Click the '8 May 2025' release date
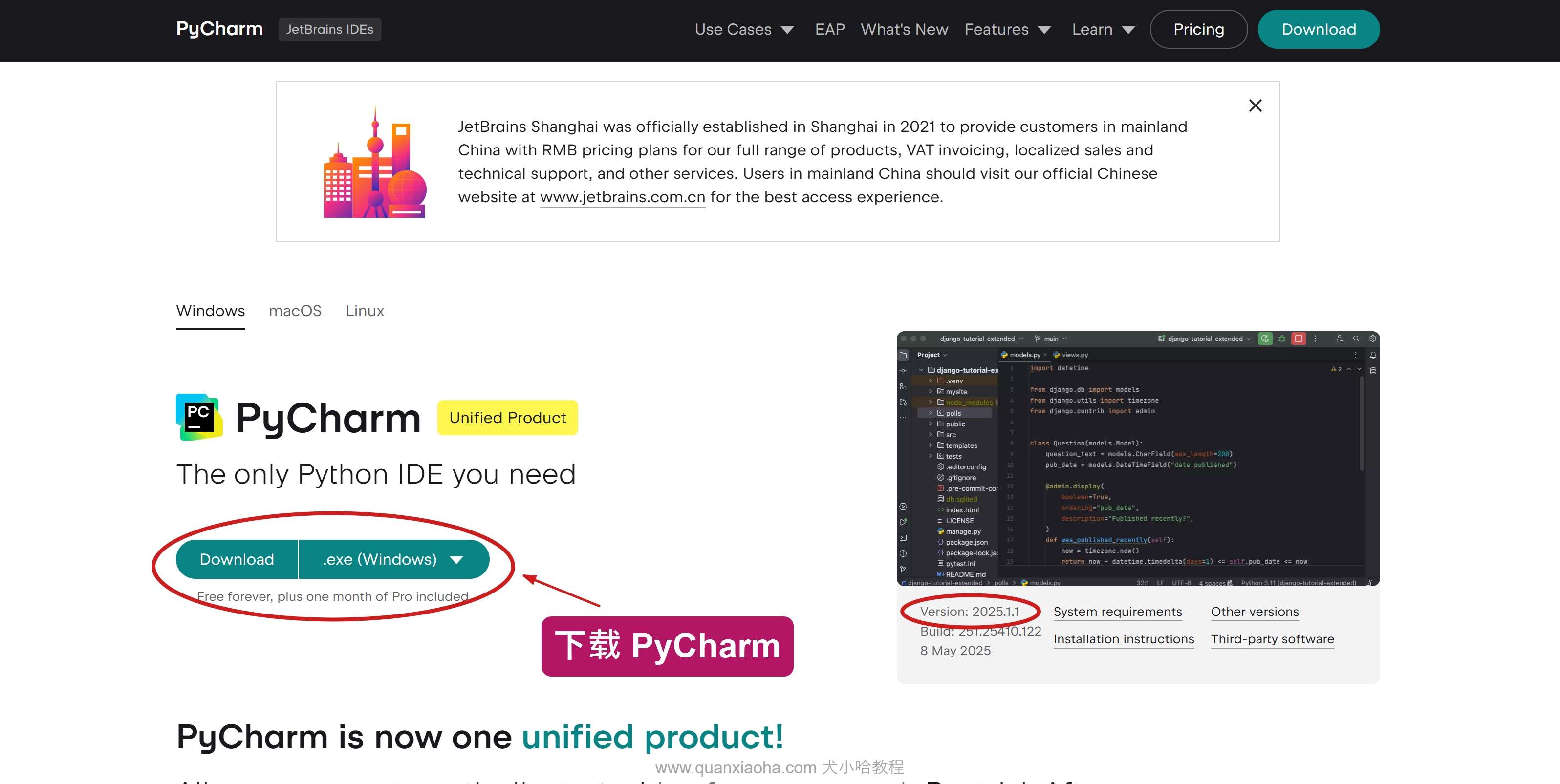 955,650
